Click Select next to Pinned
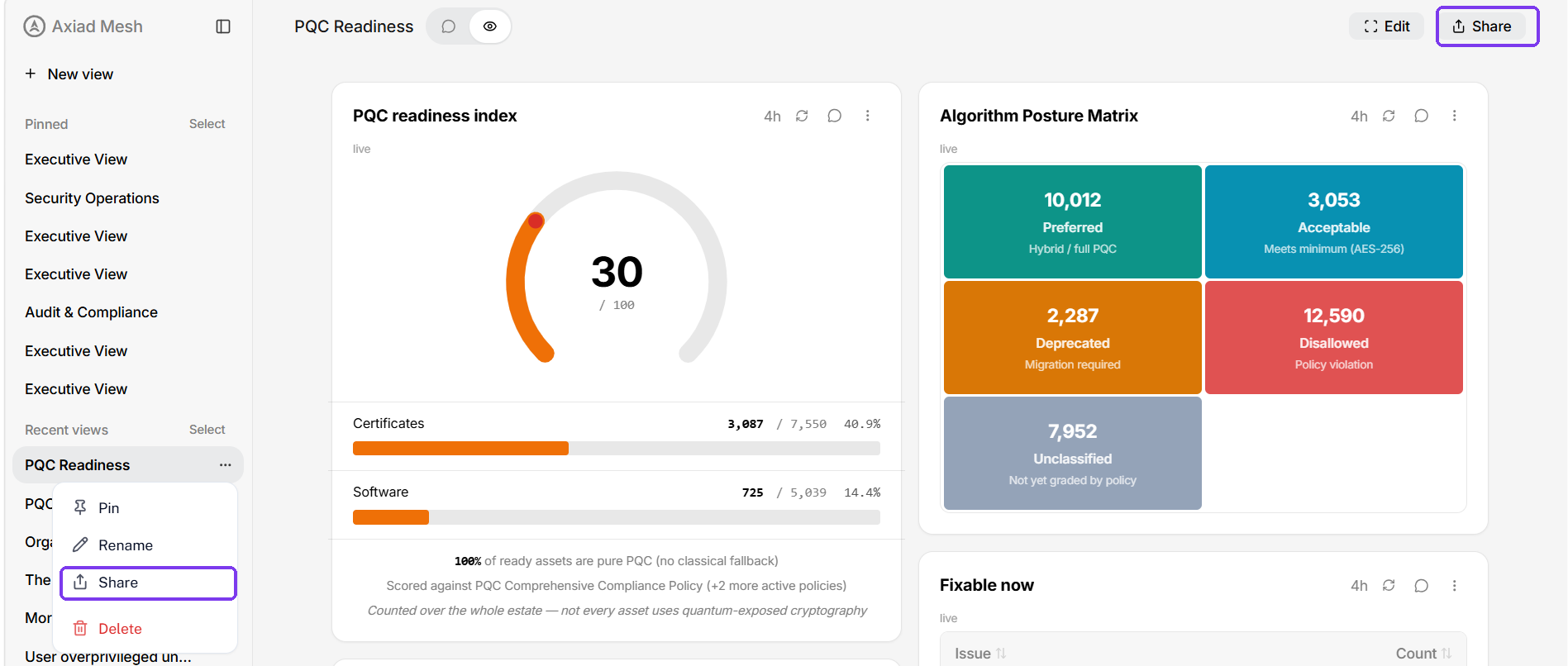Image resolution: width=1568 pixels, height=666 pixels. pyautogui.click(x=207, y=124)
